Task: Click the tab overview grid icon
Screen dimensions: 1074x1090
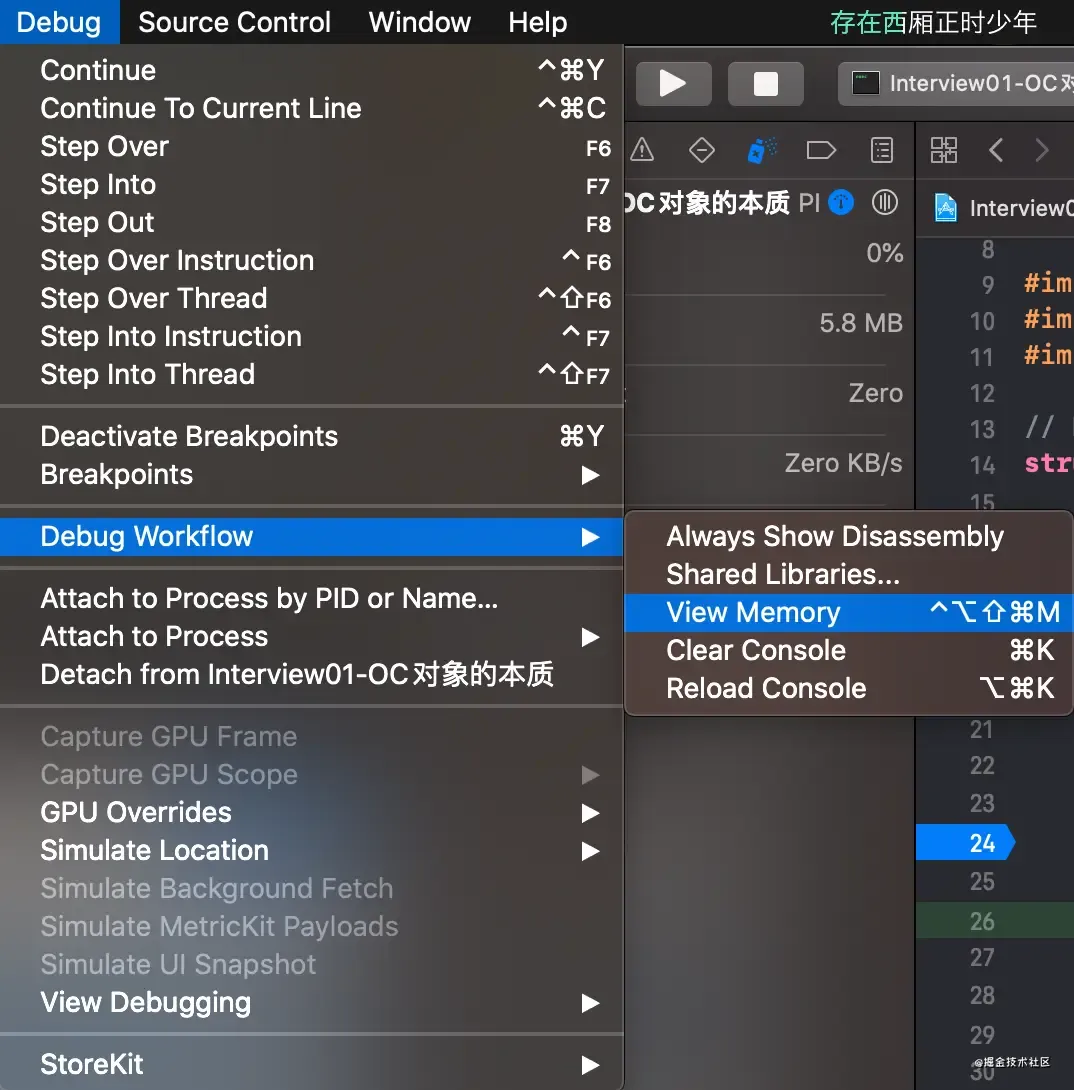Action: pyautogui.click(x=943, y=149)
